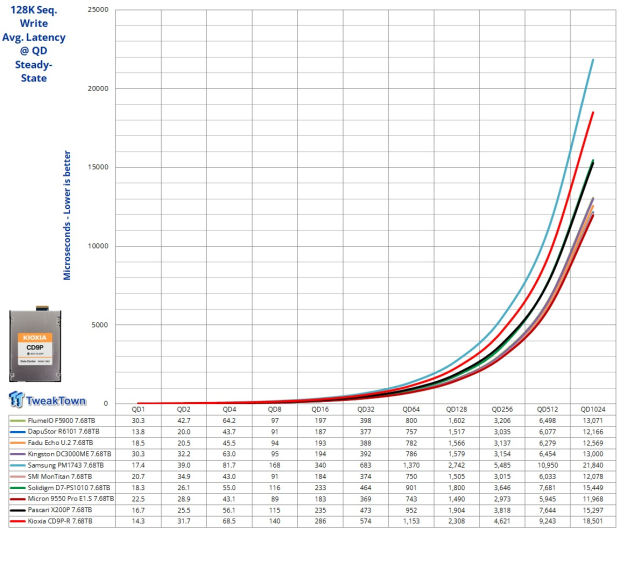Click the SMI MonTitan QD1024 value 12,078
The image size is (620, 568).
[593, 477]
